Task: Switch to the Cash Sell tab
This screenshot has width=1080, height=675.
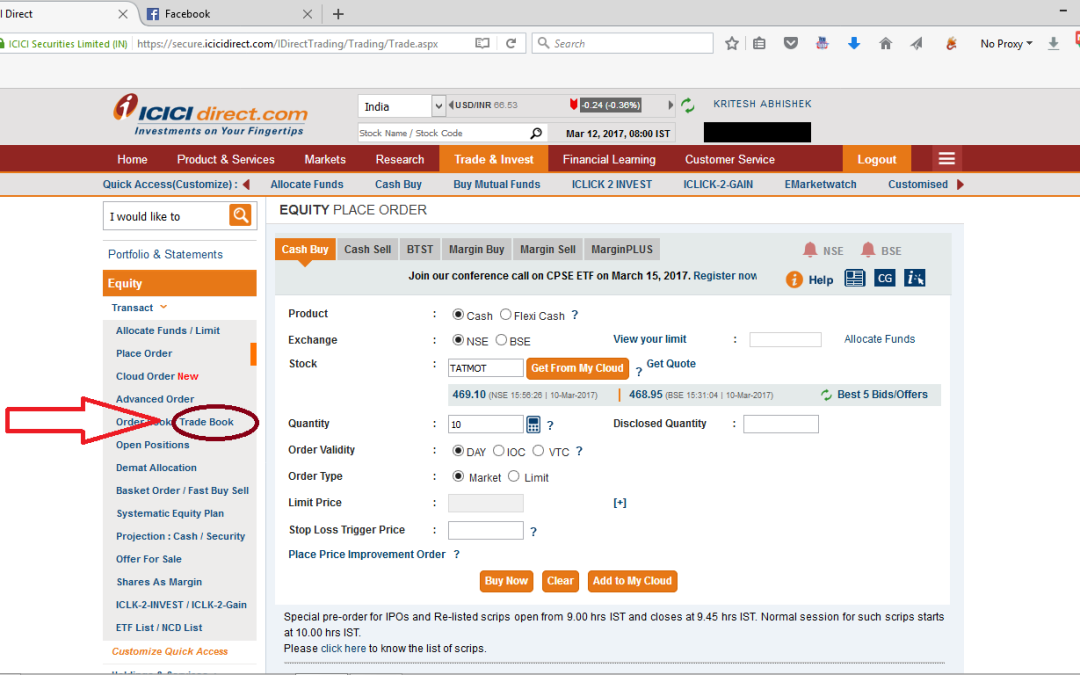Action: point(367,249)
